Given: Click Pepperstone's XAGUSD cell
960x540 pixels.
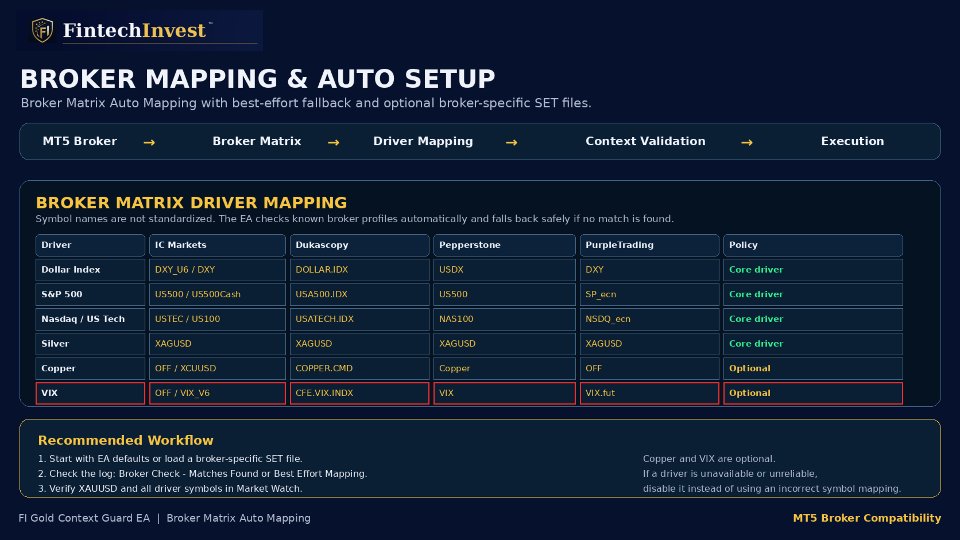Looking at the screenshot, I should click(504, 344).
